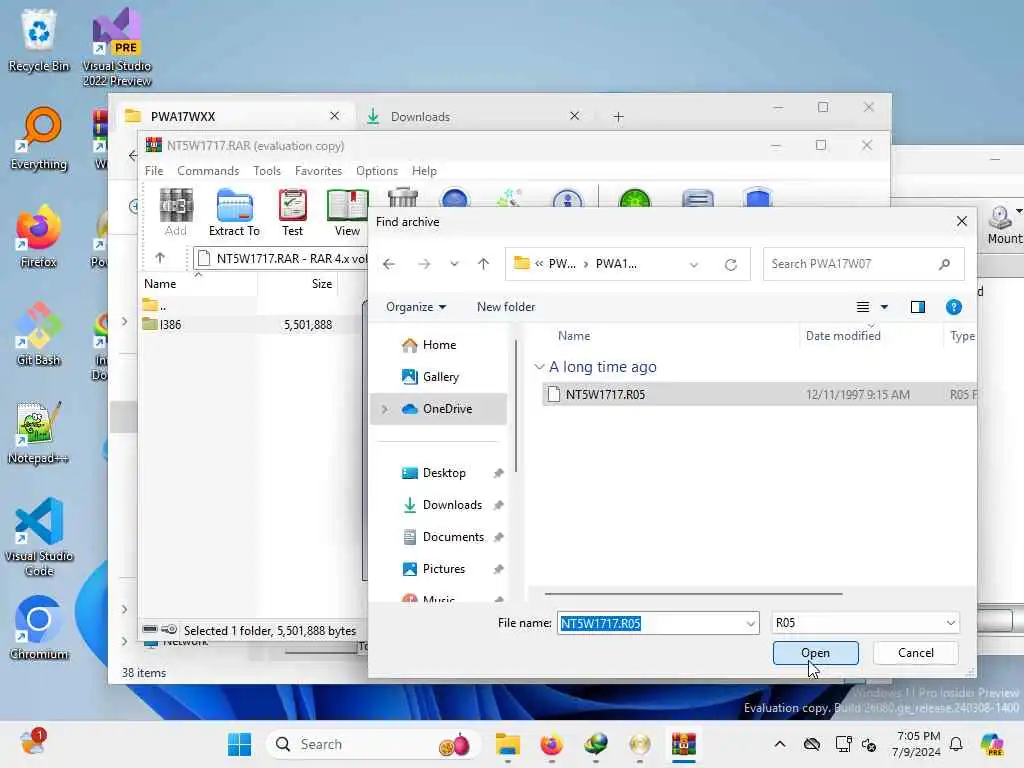Click the Open button
The image size is (1024, 768).
click(x=816, y=653)
